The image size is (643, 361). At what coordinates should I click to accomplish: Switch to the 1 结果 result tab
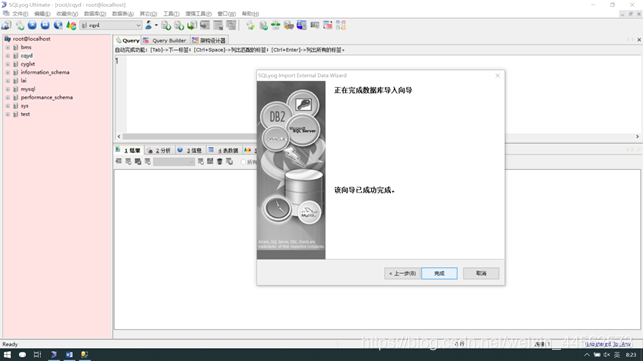click(x=128, y=151)
